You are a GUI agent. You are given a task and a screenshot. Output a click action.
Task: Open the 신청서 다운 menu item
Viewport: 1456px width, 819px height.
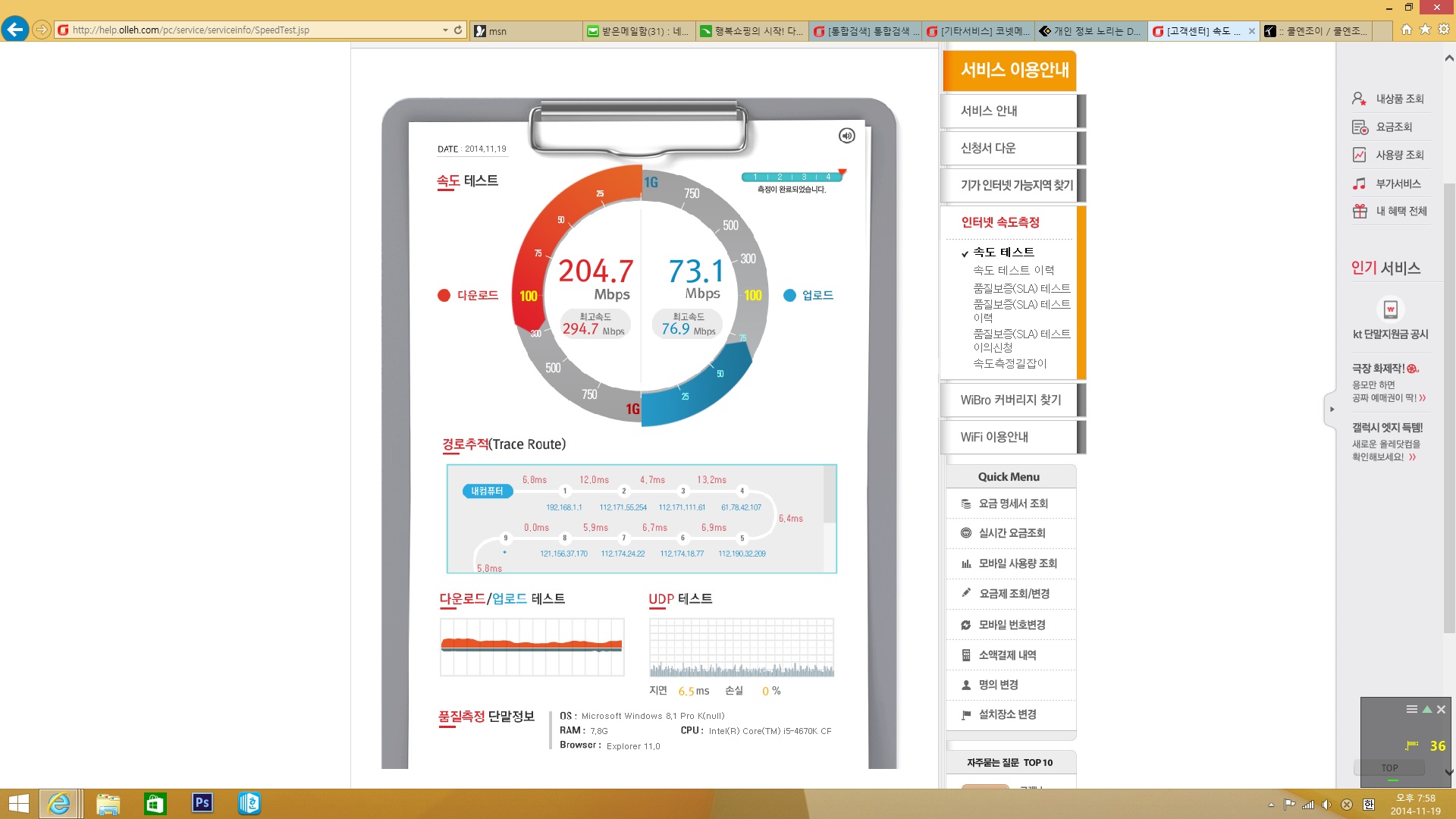pyautogui.click(x=1009, y=148)
